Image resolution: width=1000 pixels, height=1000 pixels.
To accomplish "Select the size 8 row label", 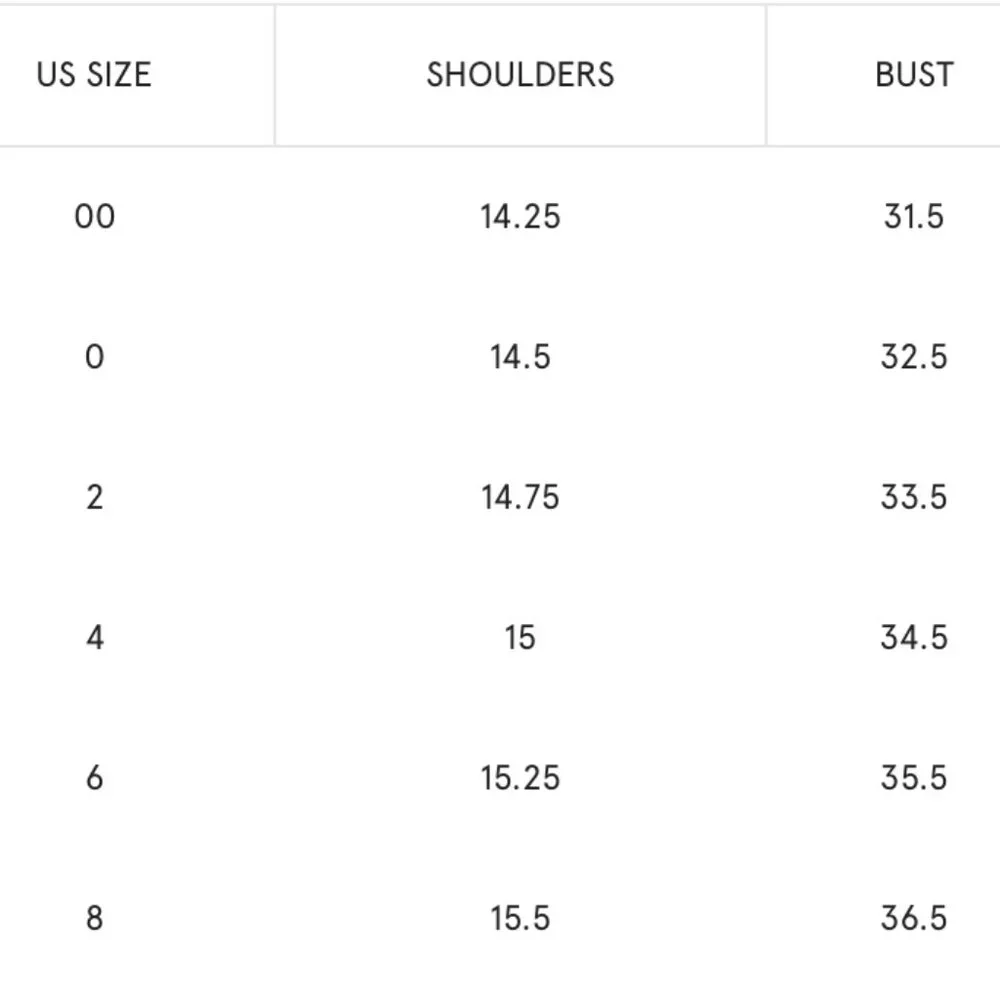I will coord(94,918).
